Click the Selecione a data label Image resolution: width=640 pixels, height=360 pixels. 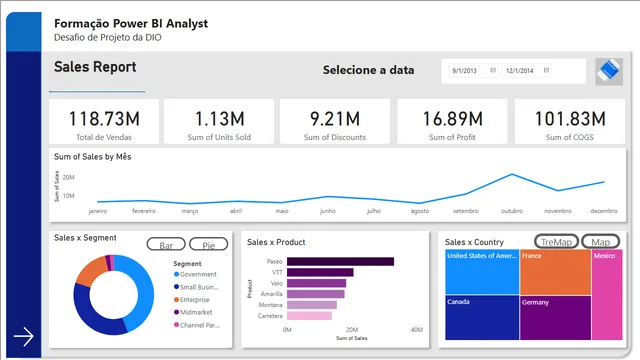(369, 70)
